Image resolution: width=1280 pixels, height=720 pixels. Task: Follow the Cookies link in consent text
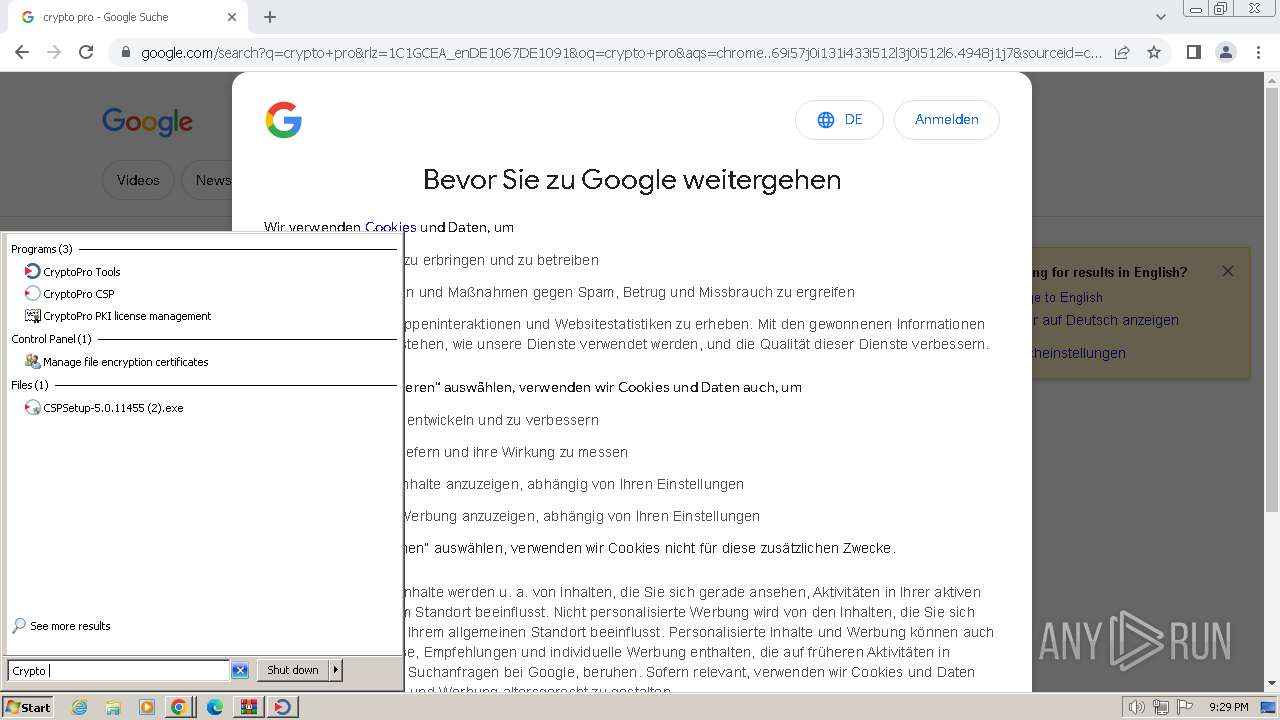pos(391,227)
